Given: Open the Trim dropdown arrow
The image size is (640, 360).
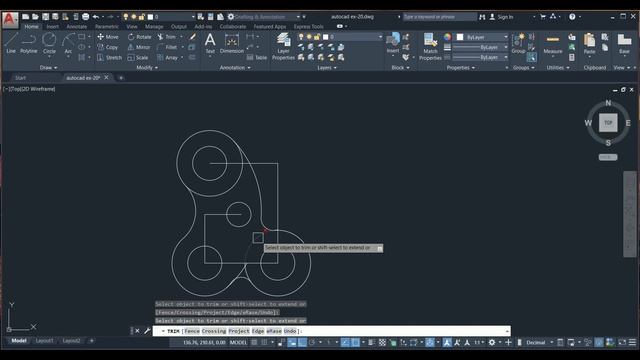Looking at the screenshot, I should 182,37.
